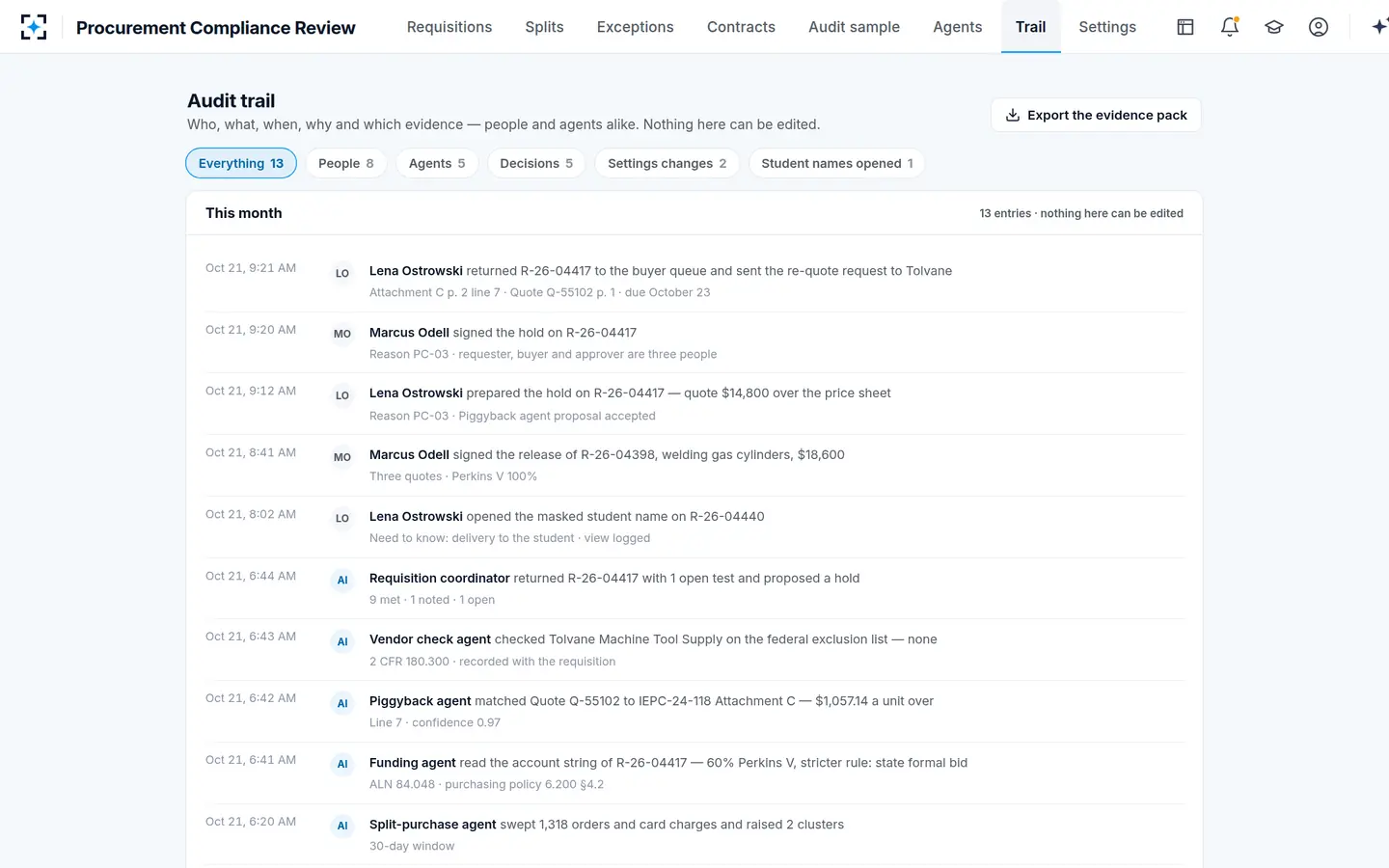Viewport: 1389px width, 868px height.
Task: Click the graduation cap icon
Action: click(1274, 27)
